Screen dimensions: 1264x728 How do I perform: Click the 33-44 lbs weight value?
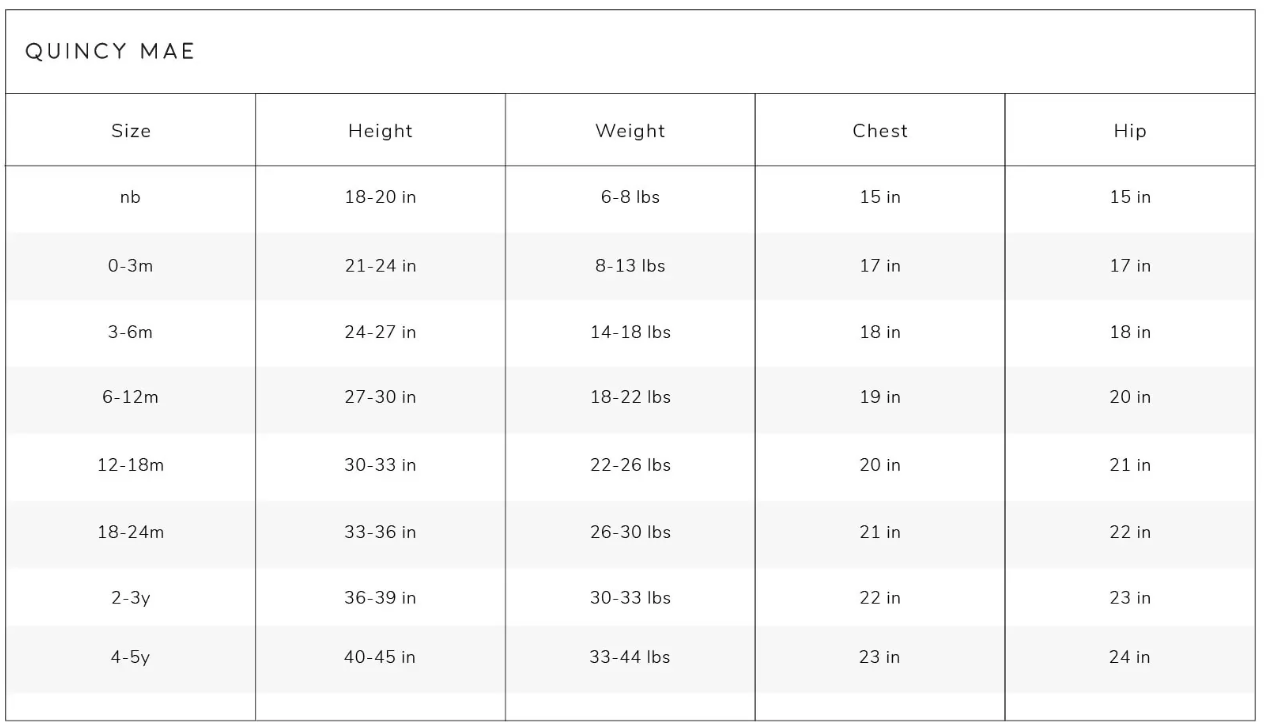630,657
